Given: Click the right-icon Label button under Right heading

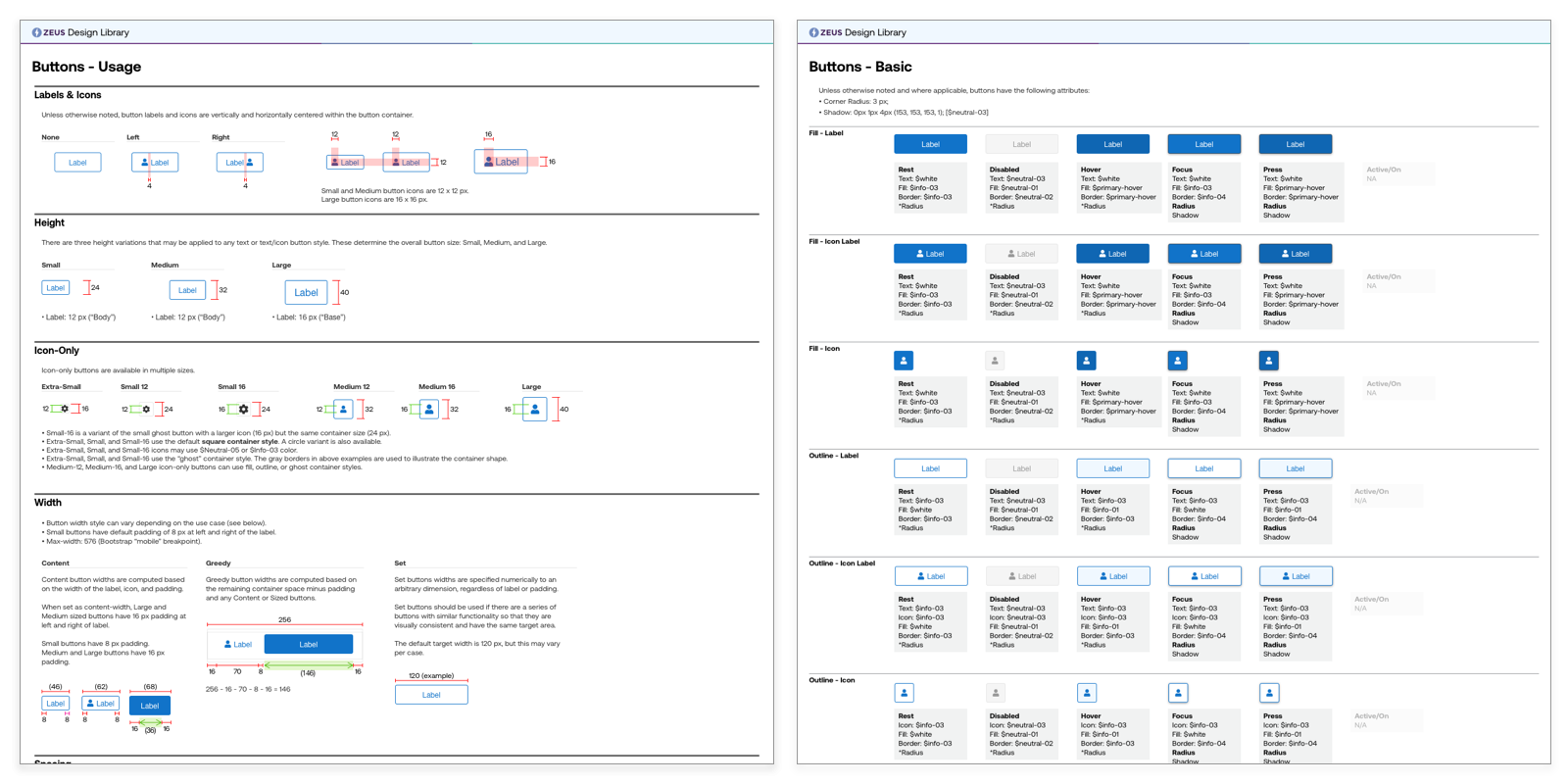Looking at the screenshot, I should [x=239, y=163].
